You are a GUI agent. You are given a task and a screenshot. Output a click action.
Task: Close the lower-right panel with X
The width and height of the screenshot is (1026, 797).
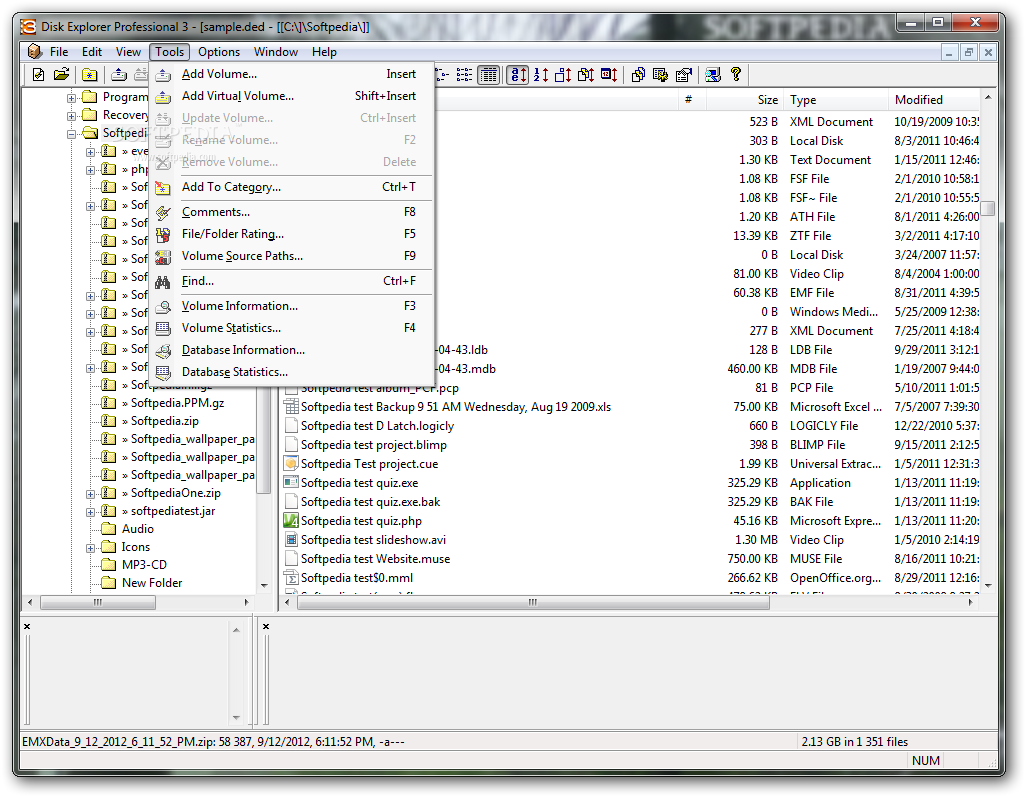tap(266, 627)
